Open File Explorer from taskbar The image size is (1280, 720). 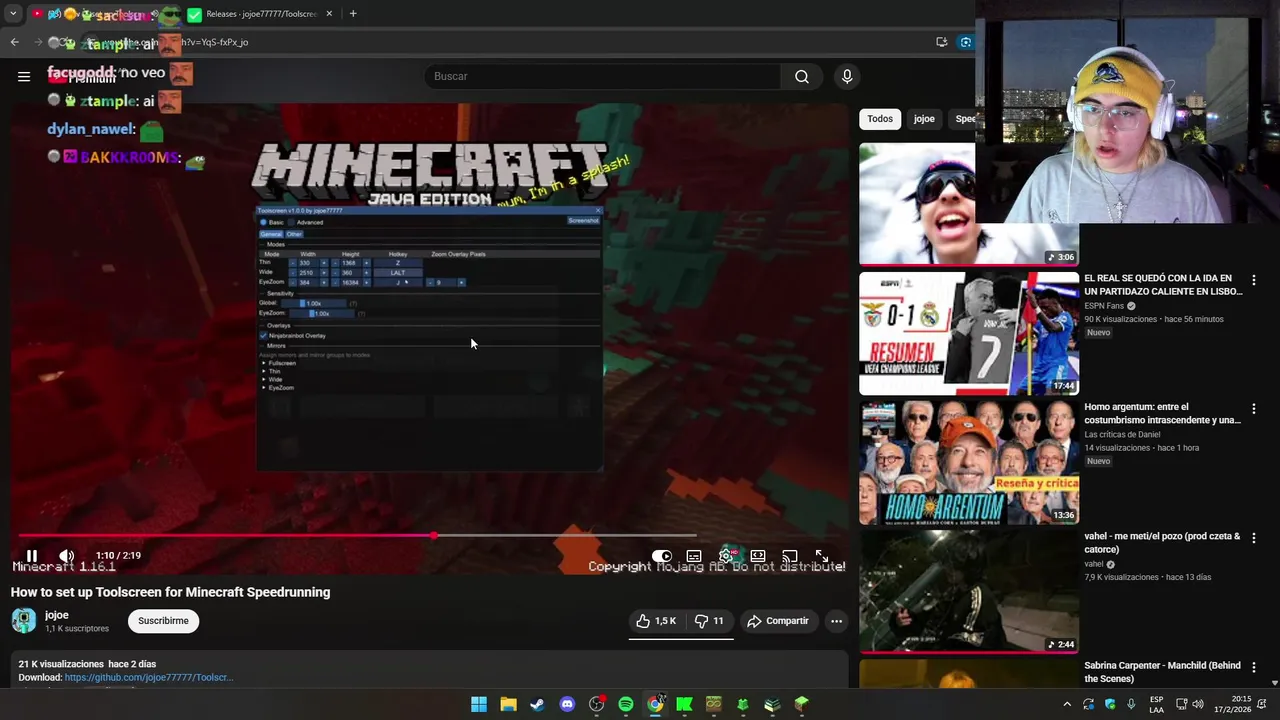tap(508, 704)
